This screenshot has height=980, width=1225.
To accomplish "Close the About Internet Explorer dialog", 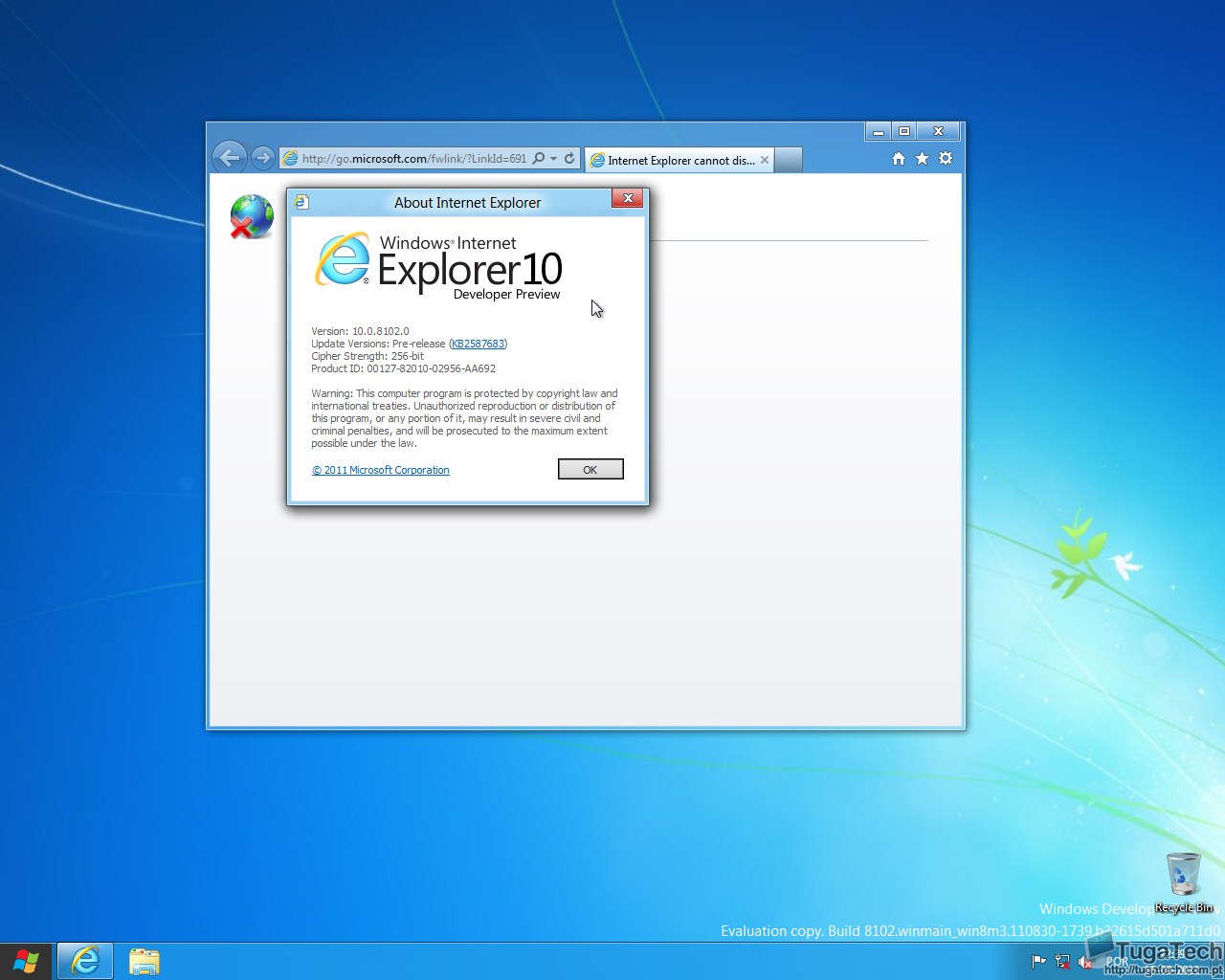I will pos(628,198).
